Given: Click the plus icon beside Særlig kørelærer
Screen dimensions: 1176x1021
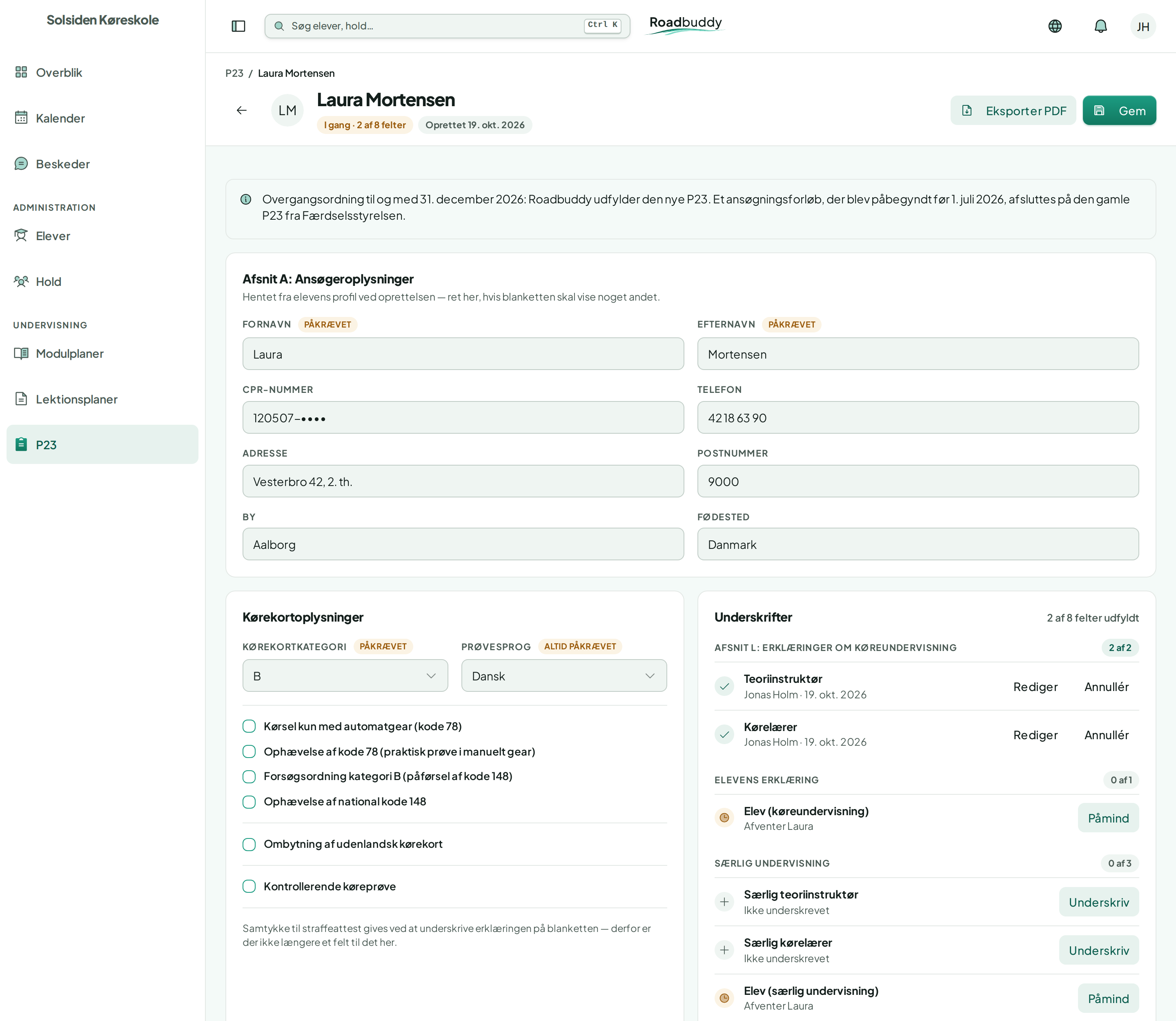Looking at the screenshot, I should click(x=724, y=950).
